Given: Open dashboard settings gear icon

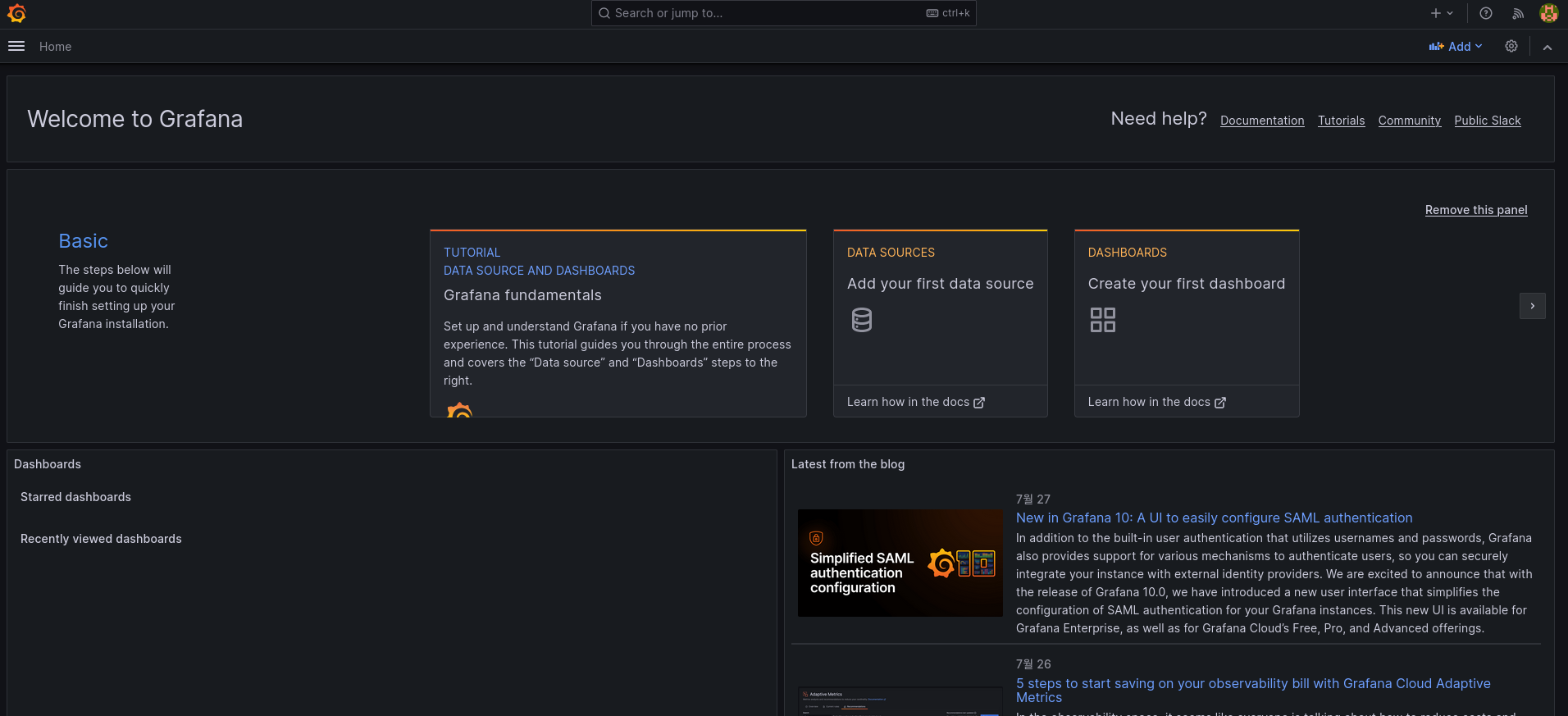Looking at the screenshot, I should (1511, 47).
